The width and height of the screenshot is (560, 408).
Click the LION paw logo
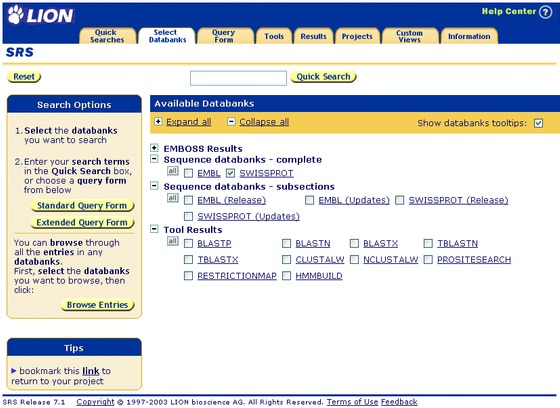click(x=40, y=15)
